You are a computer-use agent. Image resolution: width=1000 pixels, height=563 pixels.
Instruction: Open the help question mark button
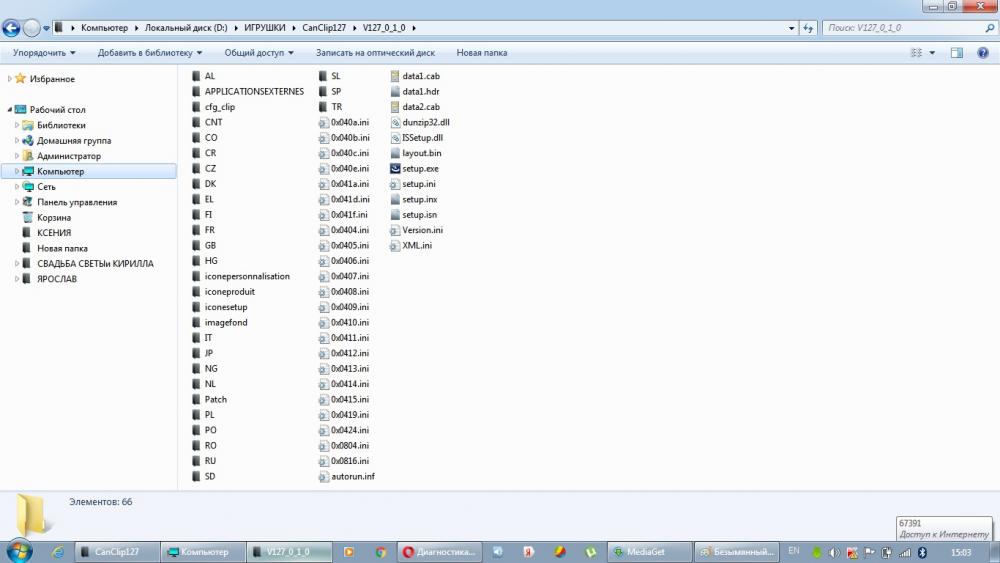click(983, 53)
